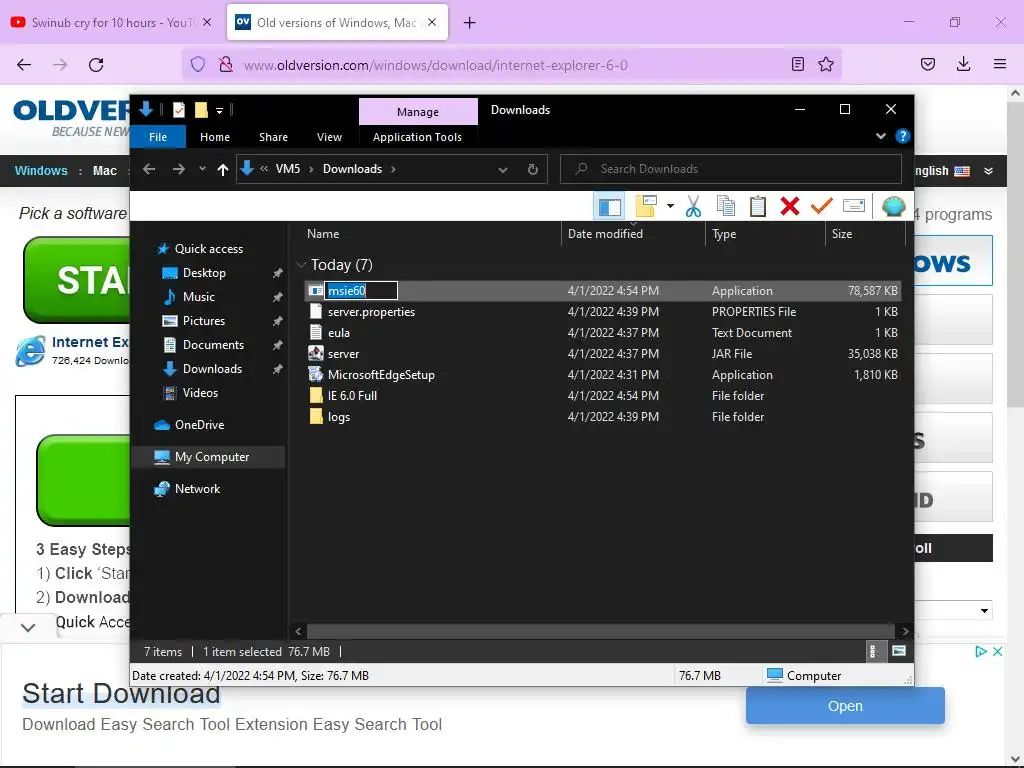Switch to the Share ribbon tab
1024x768 pixels.
point(273,137)
